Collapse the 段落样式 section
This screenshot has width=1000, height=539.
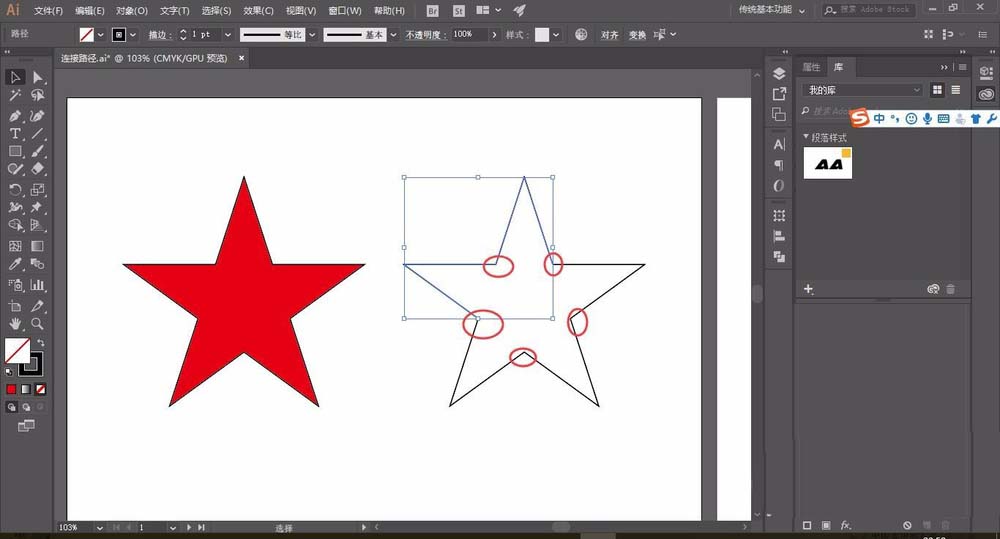point(806,137)
